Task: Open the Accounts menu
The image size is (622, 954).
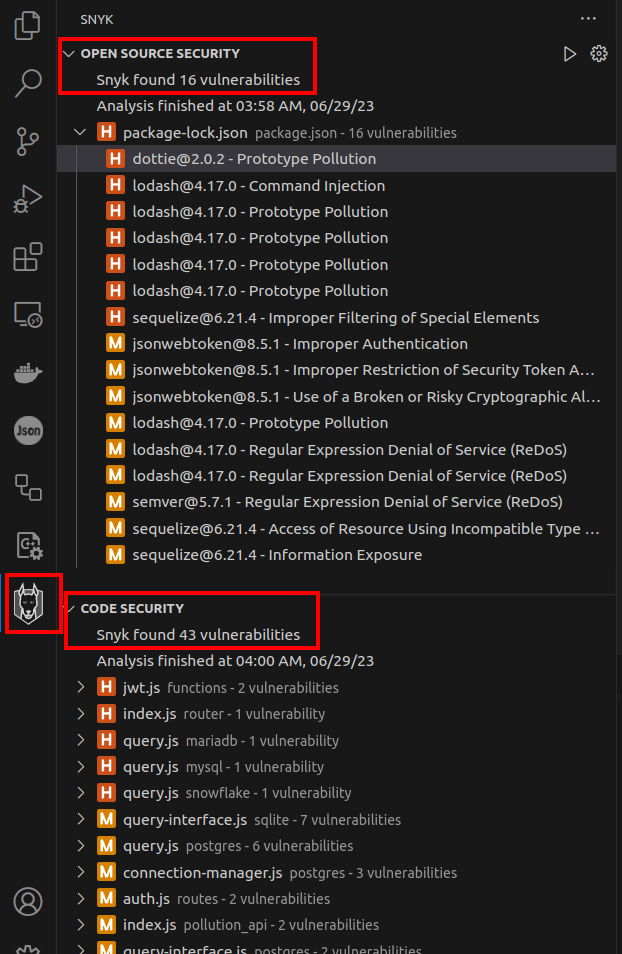Action: [x=28, y=901]
